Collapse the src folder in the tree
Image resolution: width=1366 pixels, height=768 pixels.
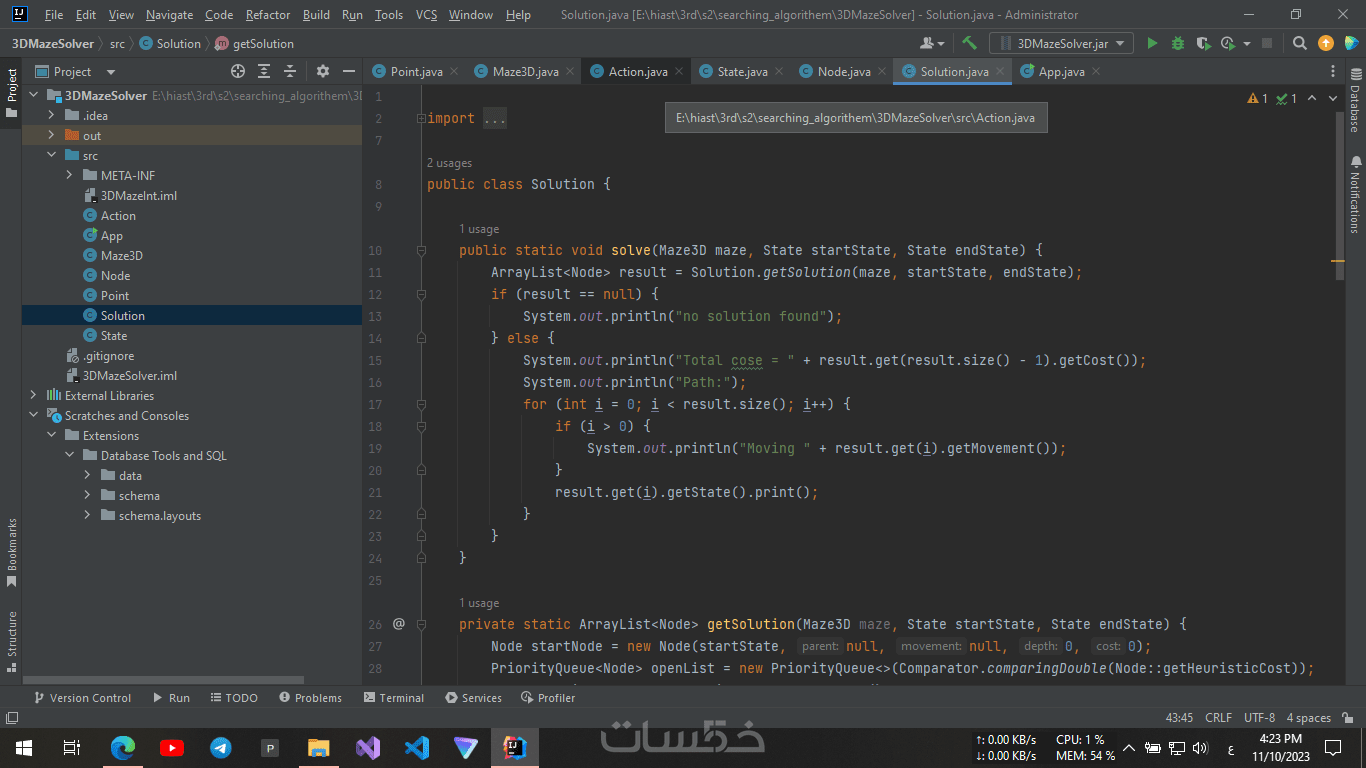coord(52,155)
